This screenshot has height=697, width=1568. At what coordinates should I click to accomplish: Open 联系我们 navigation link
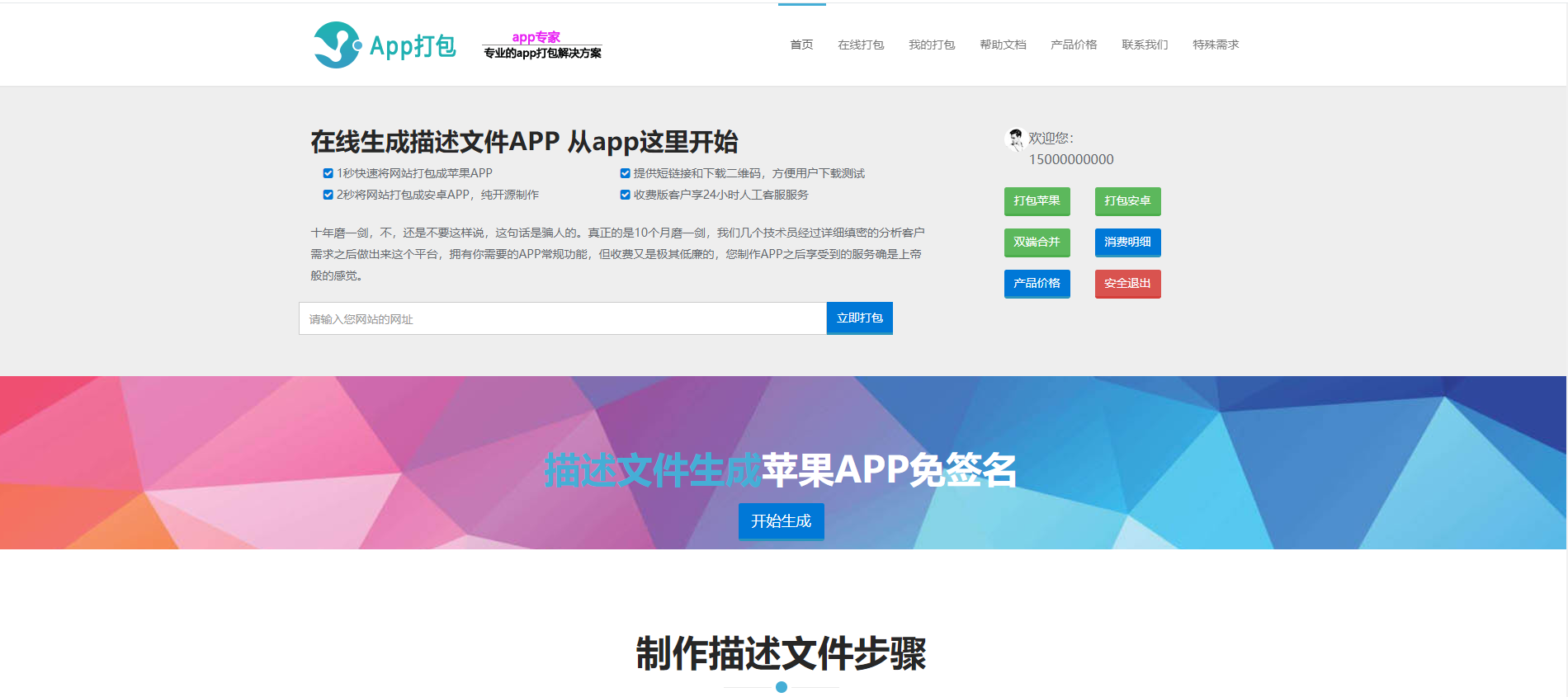1145,45
